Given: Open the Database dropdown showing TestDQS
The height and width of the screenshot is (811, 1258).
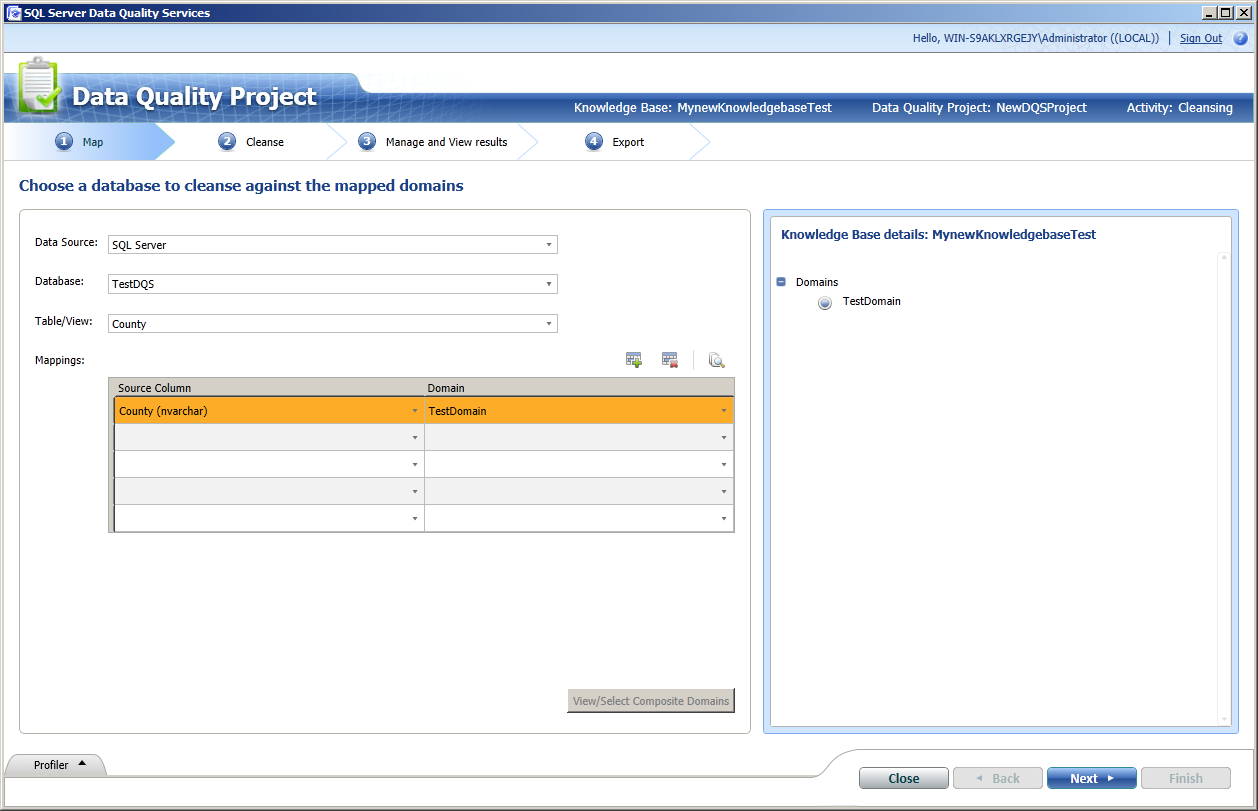Looking at the screenshot, I should click(548, 284).
